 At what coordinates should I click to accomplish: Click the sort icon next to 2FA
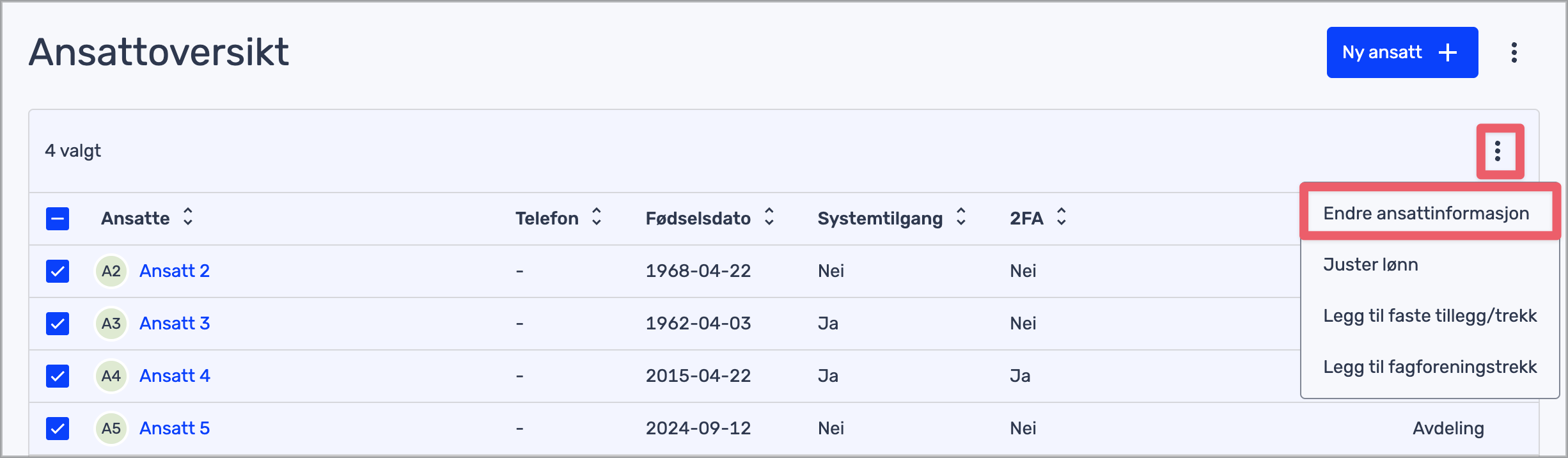(1061, 218)
